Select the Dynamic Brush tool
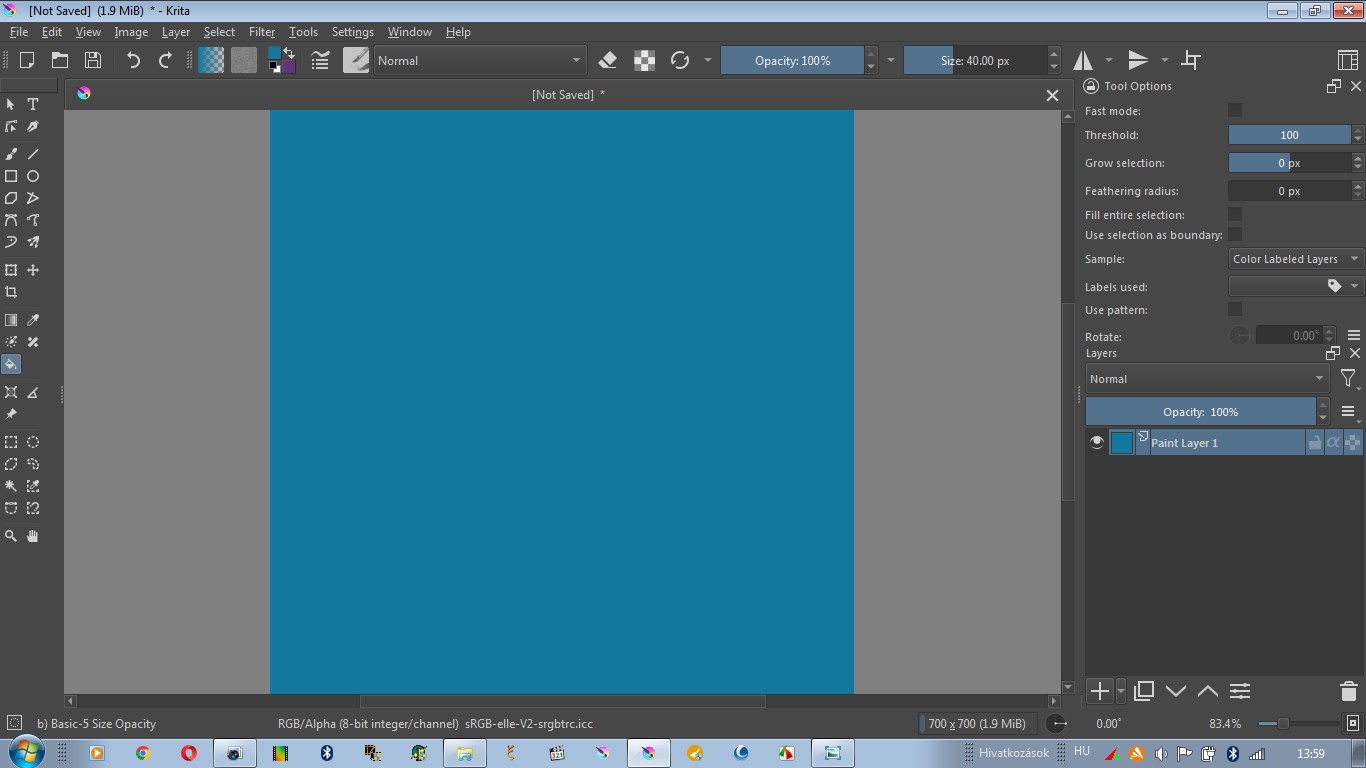1366x768 pixels. [x=11, y=242]
